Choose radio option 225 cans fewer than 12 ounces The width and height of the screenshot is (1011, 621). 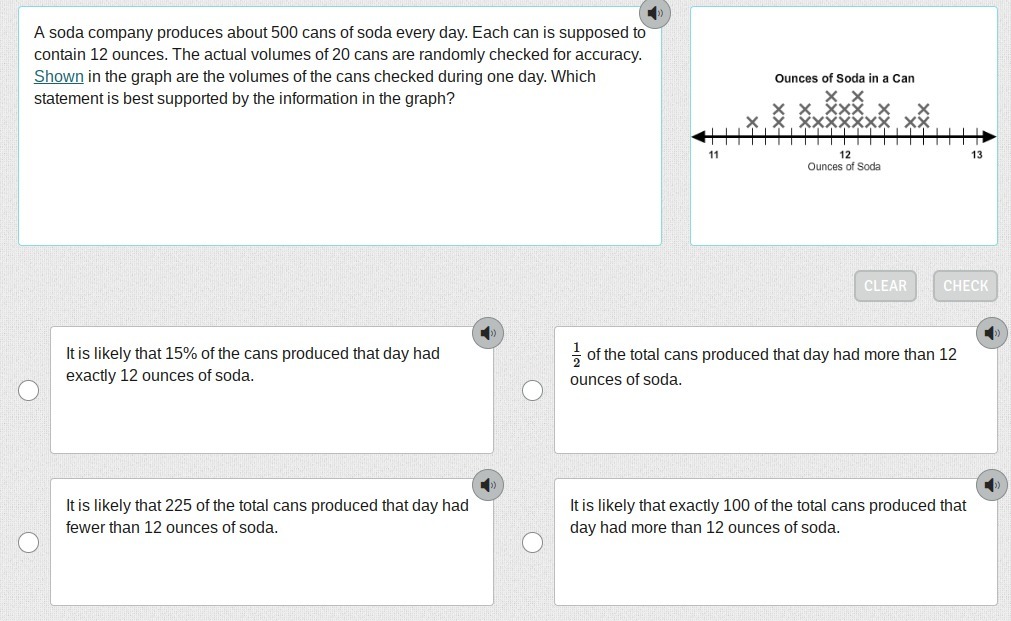28,542
